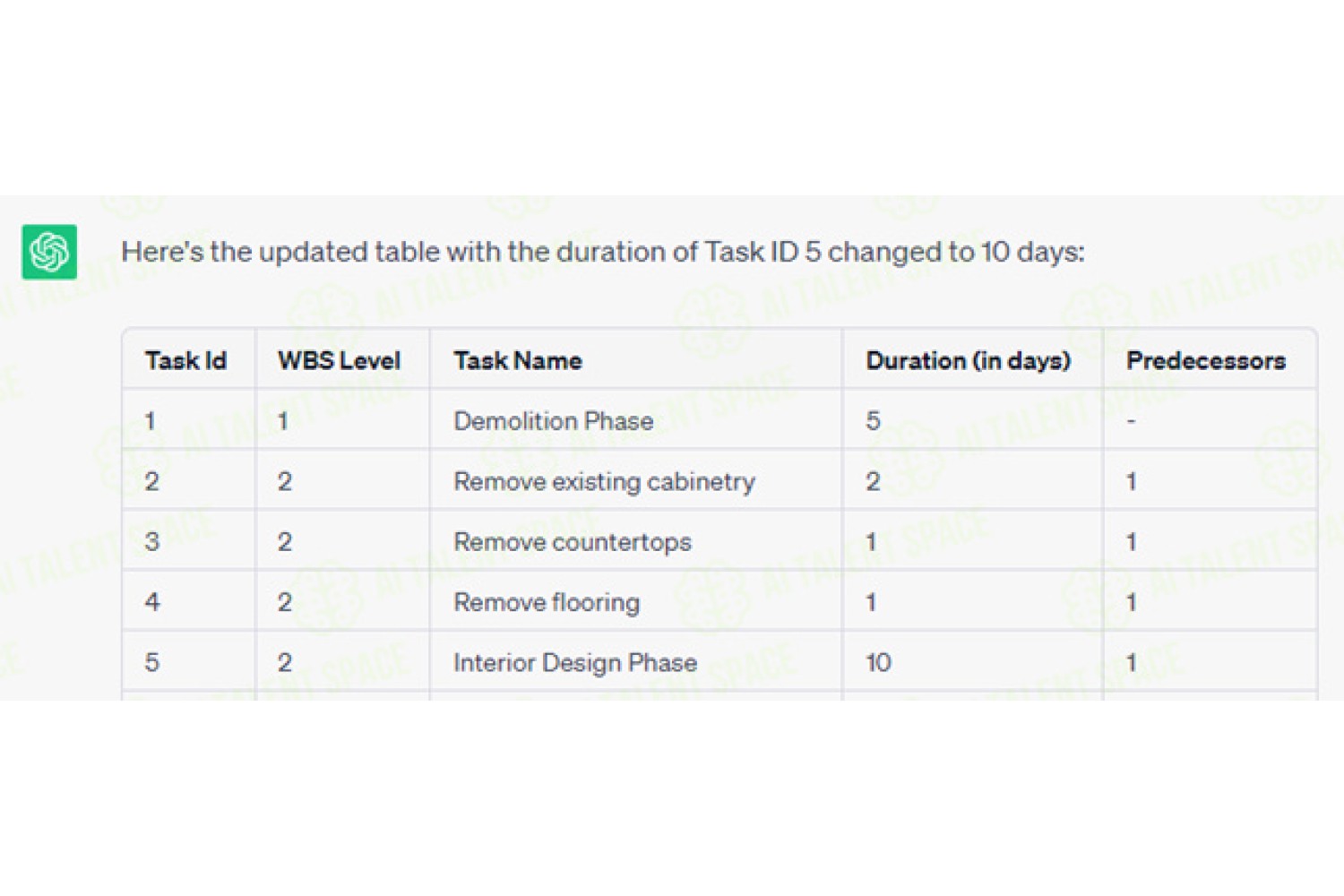The height and width of the screenshot is (896, 1344).
Task: Click the response text about Task ID 5
Action: tap(603, 252)
